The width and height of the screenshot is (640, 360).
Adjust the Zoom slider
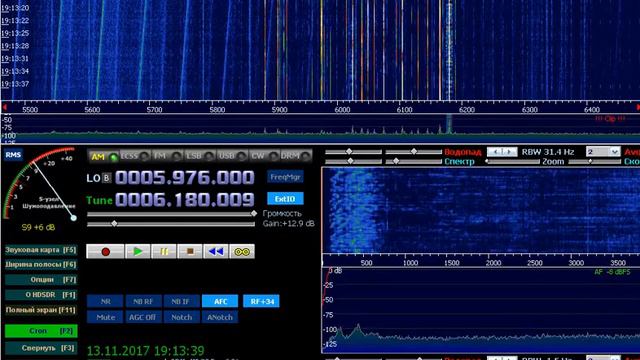click(512, 162)
